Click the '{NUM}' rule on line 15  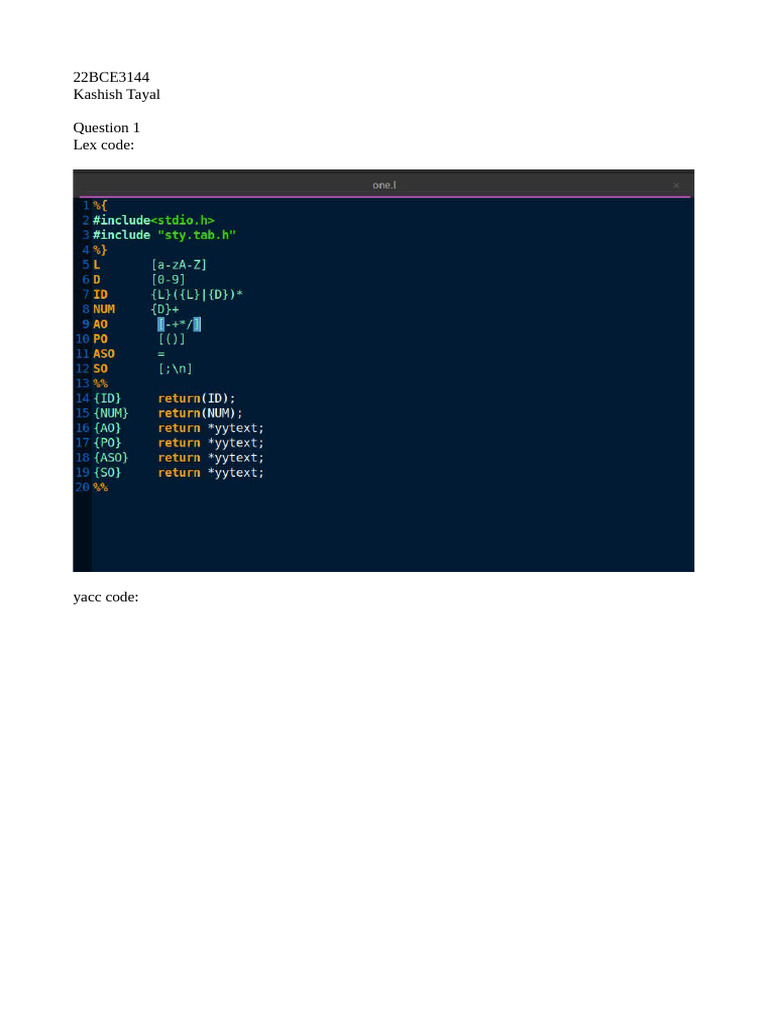[110, 413]
